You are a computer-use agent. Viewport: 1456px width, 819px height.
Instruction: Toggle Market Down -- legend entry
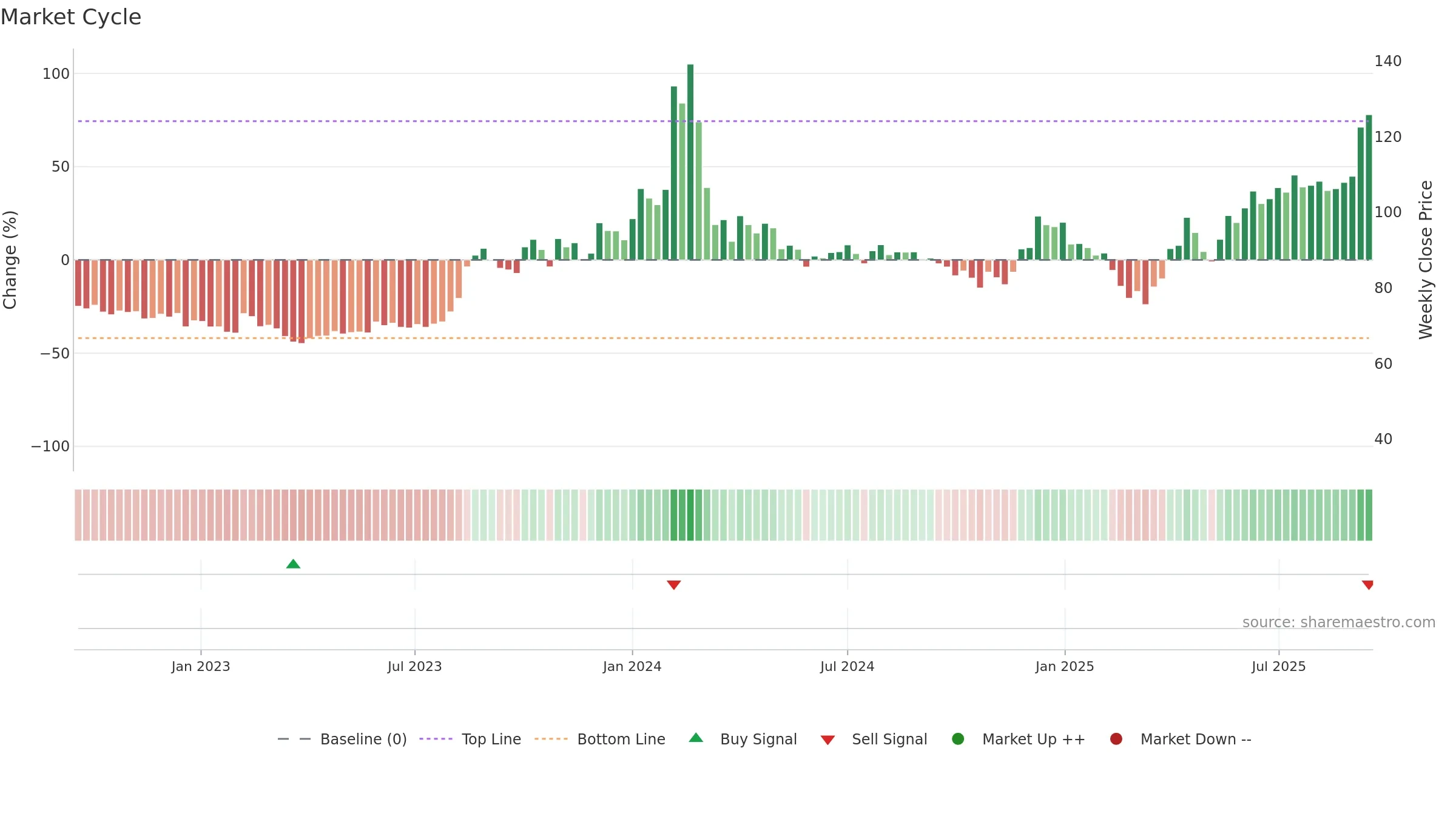(1181, 739)
